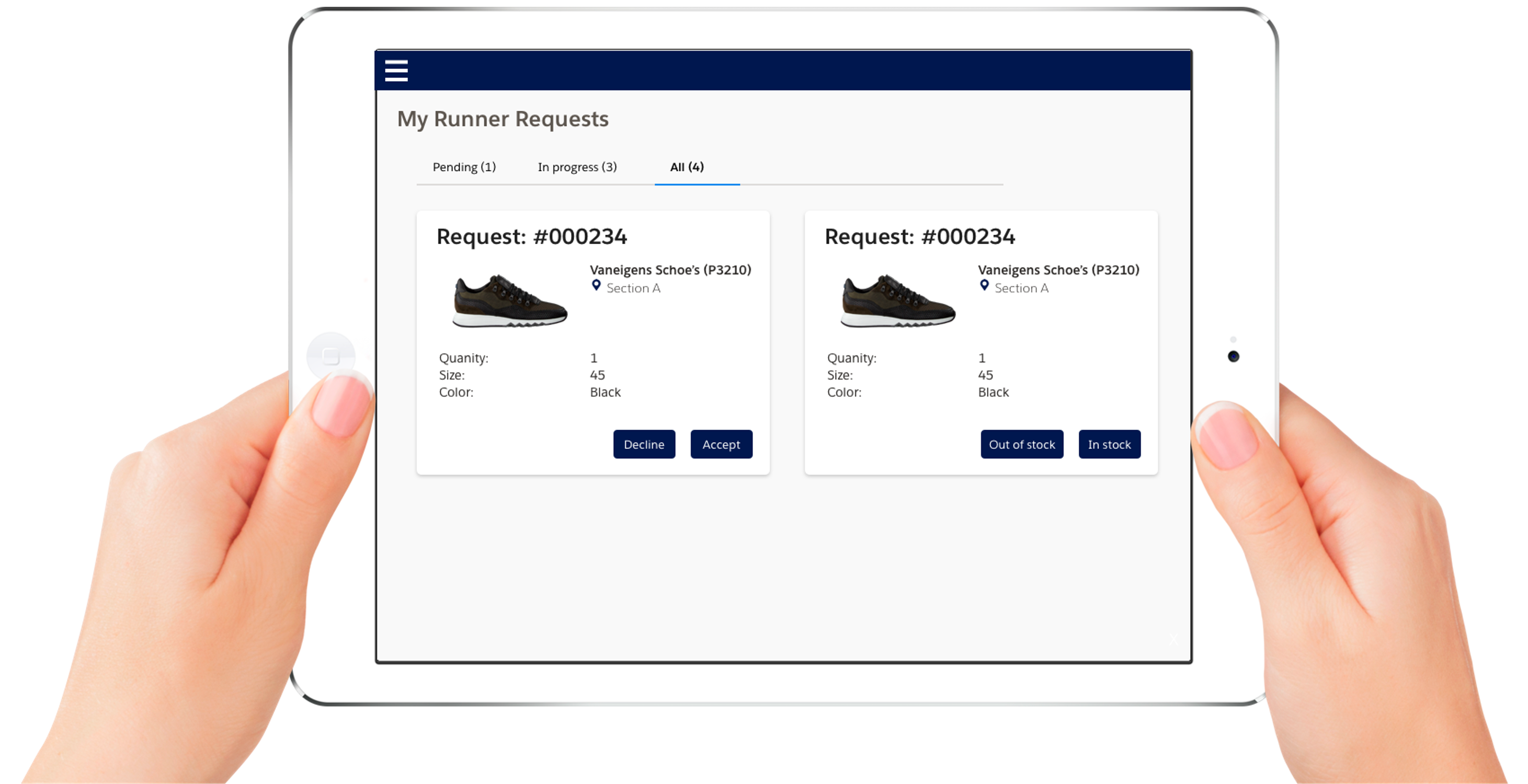This screenshot has height=784, width=1528.
Task: Switch to the Pending (1) tab
Action: tap(464, 167)
